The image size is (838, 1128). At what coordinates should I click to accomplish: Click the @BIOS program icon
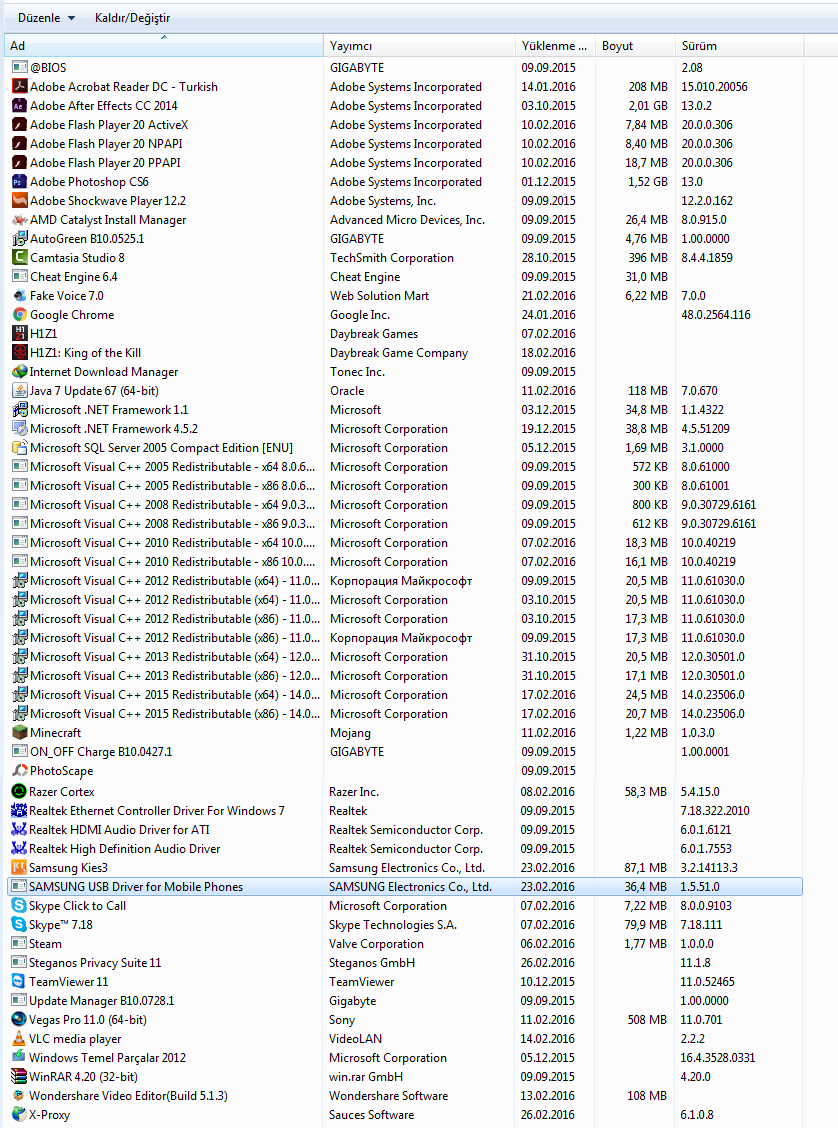[19, 67]
